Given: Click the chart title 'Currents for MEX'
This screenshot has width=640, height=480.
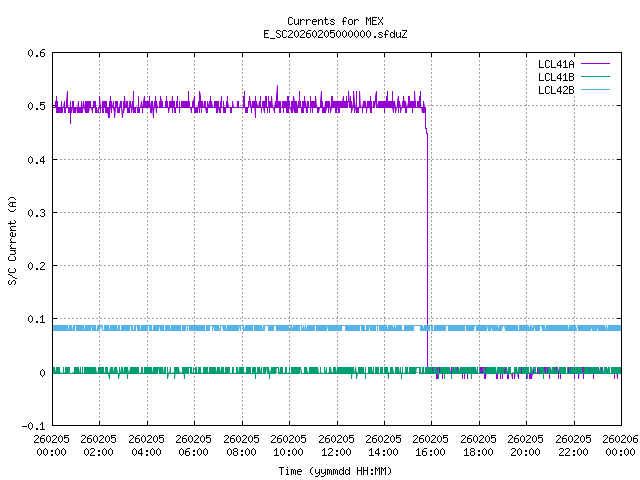Looking at the screenshot, I should (x=334, y=21).
